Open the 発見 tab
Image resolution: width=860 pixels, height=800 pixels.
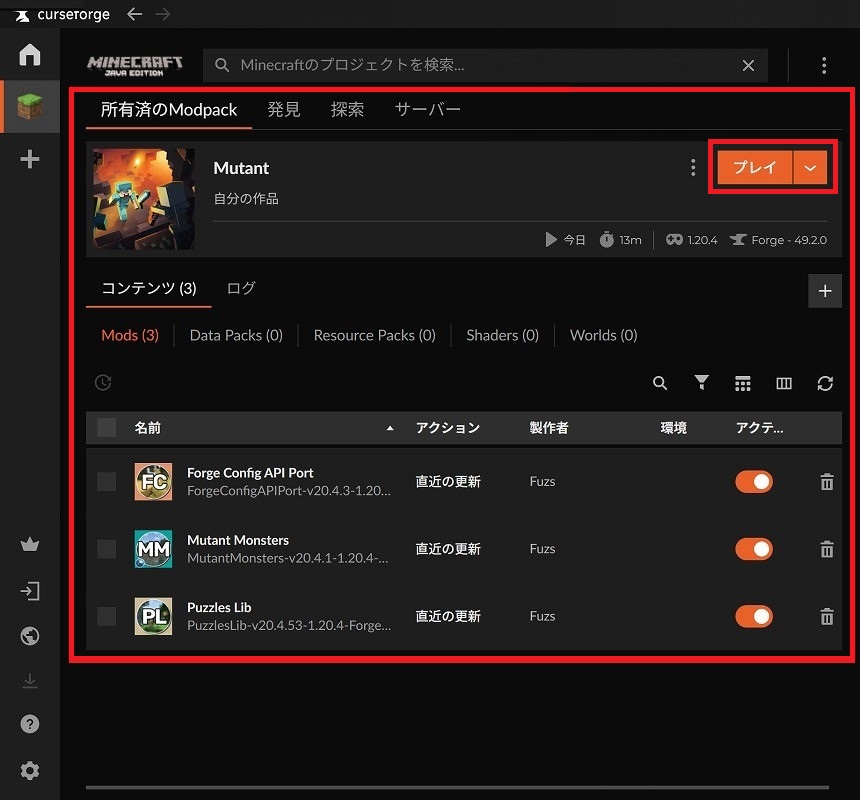coord(284,109)
